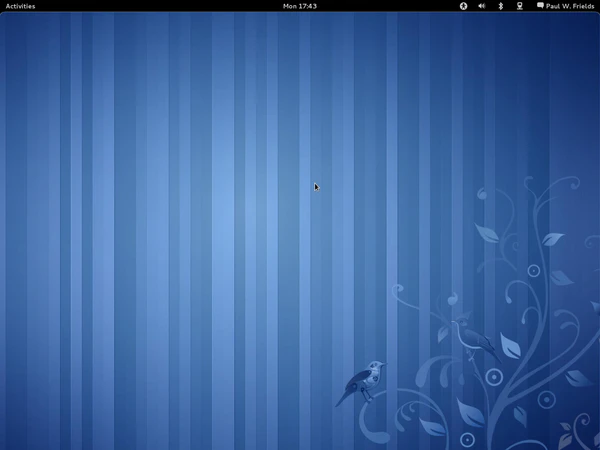
Task: Click the wired network connection icon
Action: pos(519,6)
